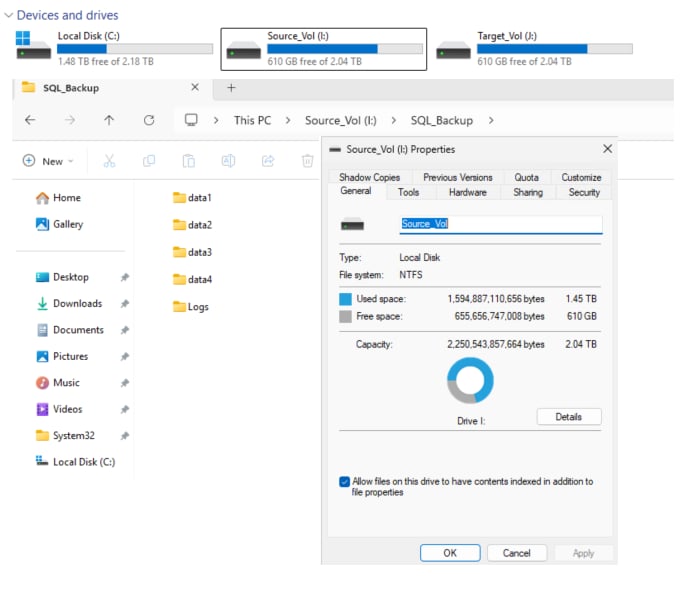Screen dimensions: 684x590
Task: Unpin Videos using its pin icon
Action: pyautogui.click(x=125, y=409)
